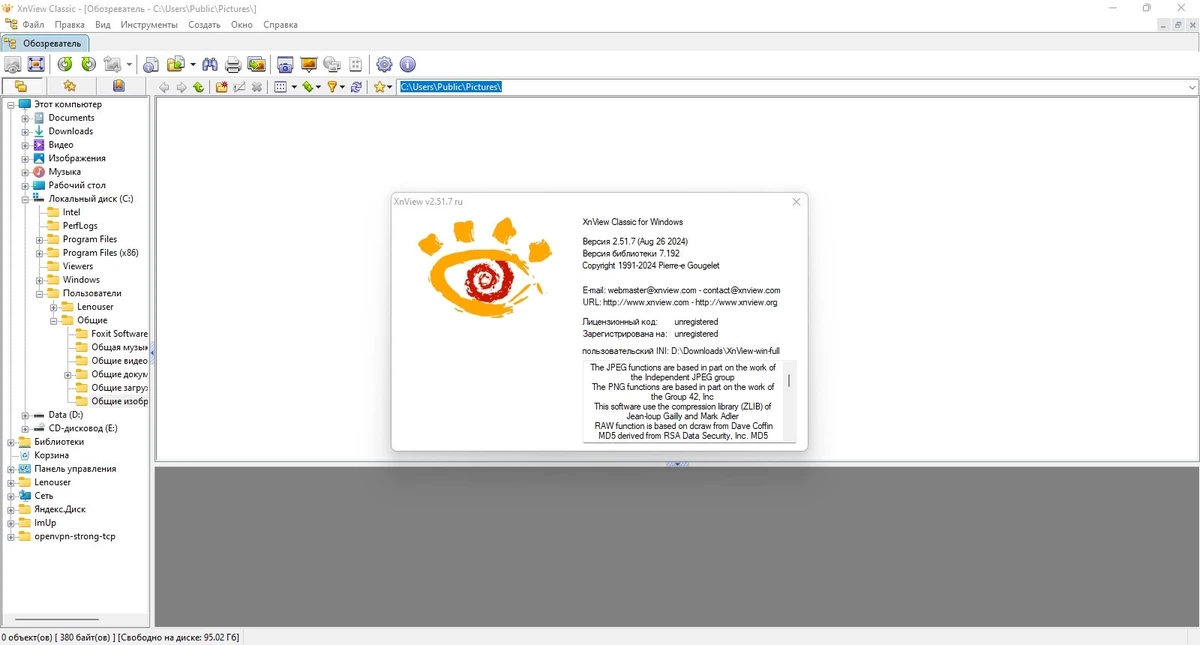
Task: Click the http://www.xnview.com URL text
Action: coord(646,302)
